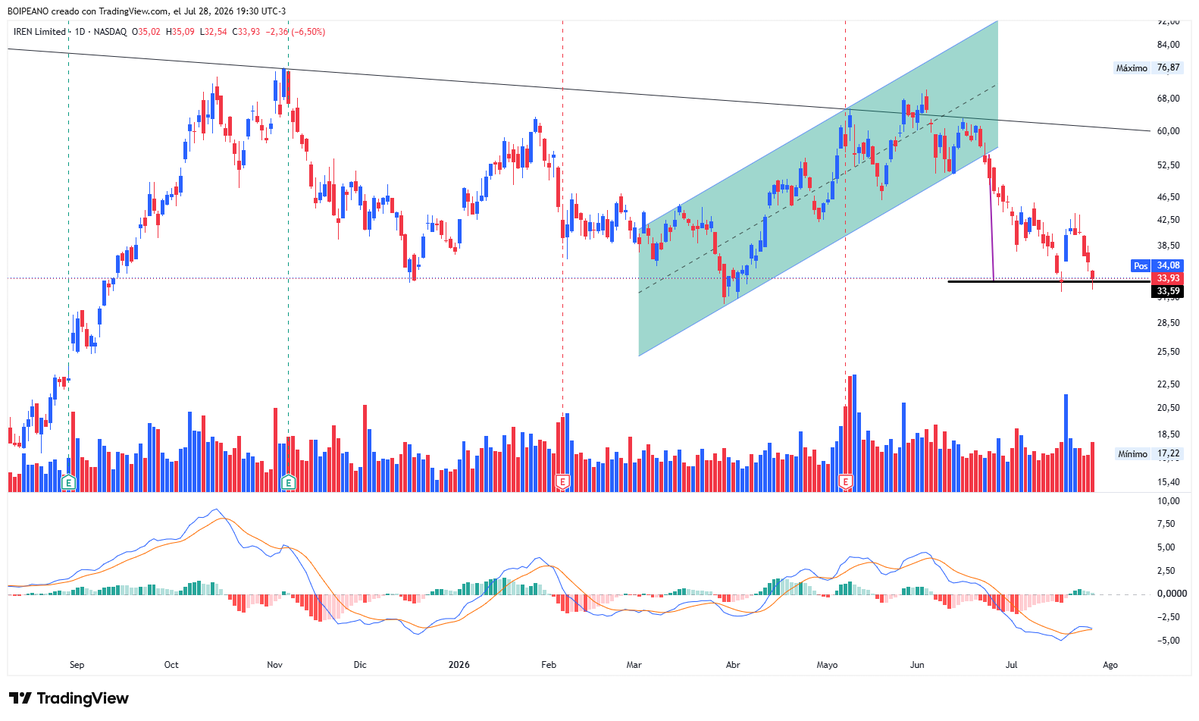Image resolution: width=1199 pixels, height=721 pixels.
Task: Click the open value O35,02
Action: coord(146,32)
